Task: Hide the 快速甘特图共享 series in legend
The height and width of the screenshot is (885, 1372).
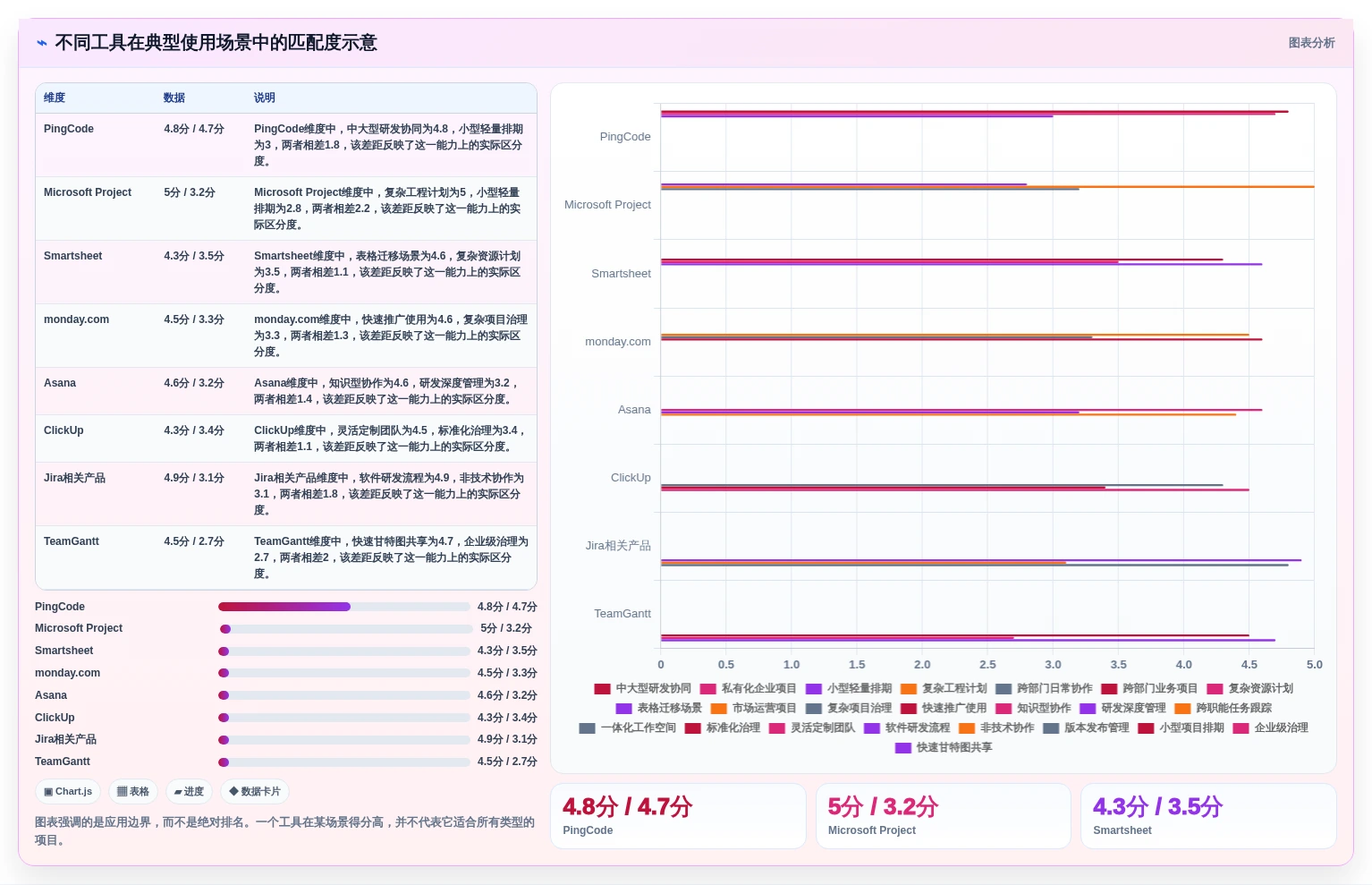Action: pos(944,748)
